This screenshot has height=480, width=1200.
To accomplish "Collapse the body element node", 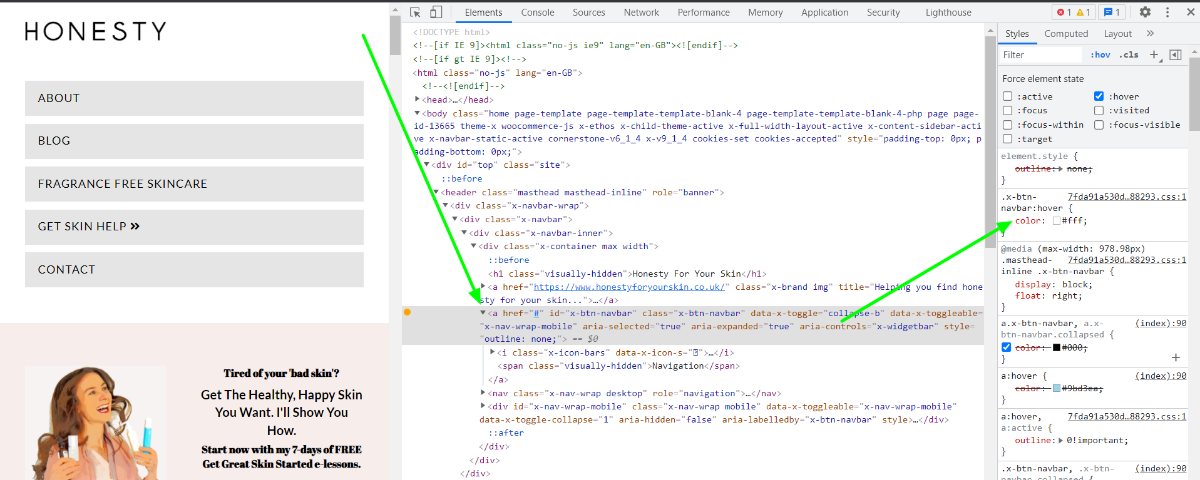I will (x=418, y=113).
